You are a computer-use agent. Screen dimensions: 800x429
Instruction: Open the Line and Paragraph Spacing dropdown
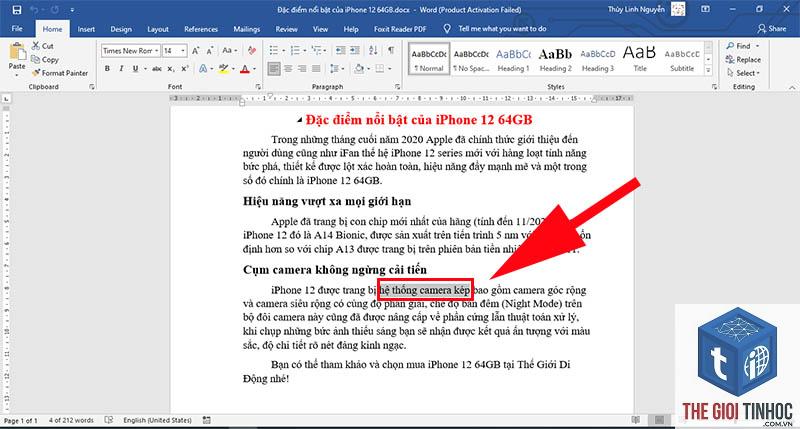(336, 68)
